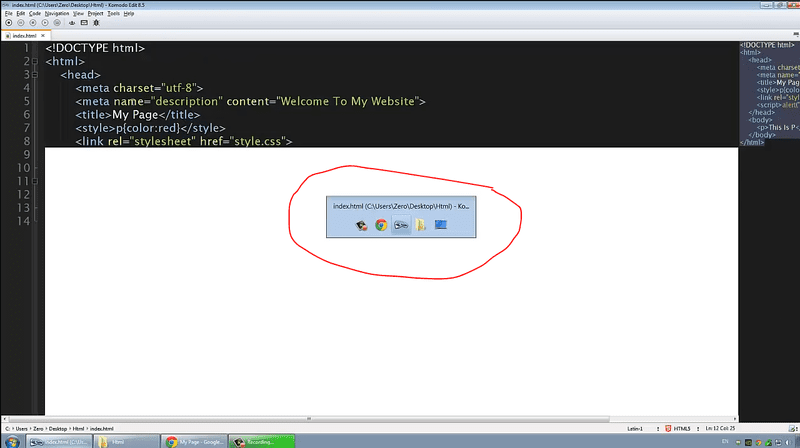Viewport: 800px width, 448px height.
Task: Select the Komodo icon in Alt-Tab switcher
Action: tap(401, 225)
